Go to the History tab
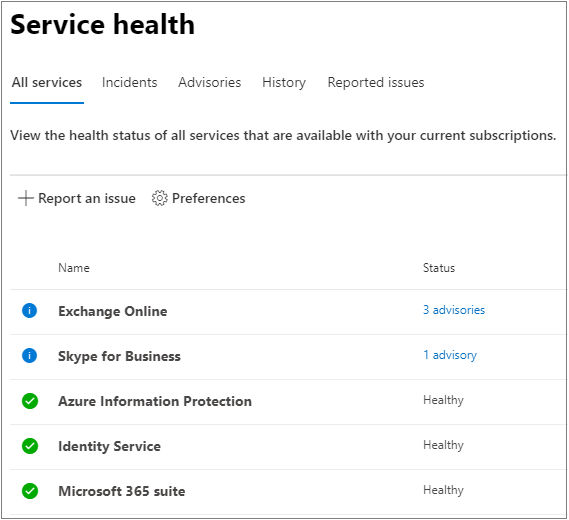Screen dimensions: 569x520 (284, 83)
